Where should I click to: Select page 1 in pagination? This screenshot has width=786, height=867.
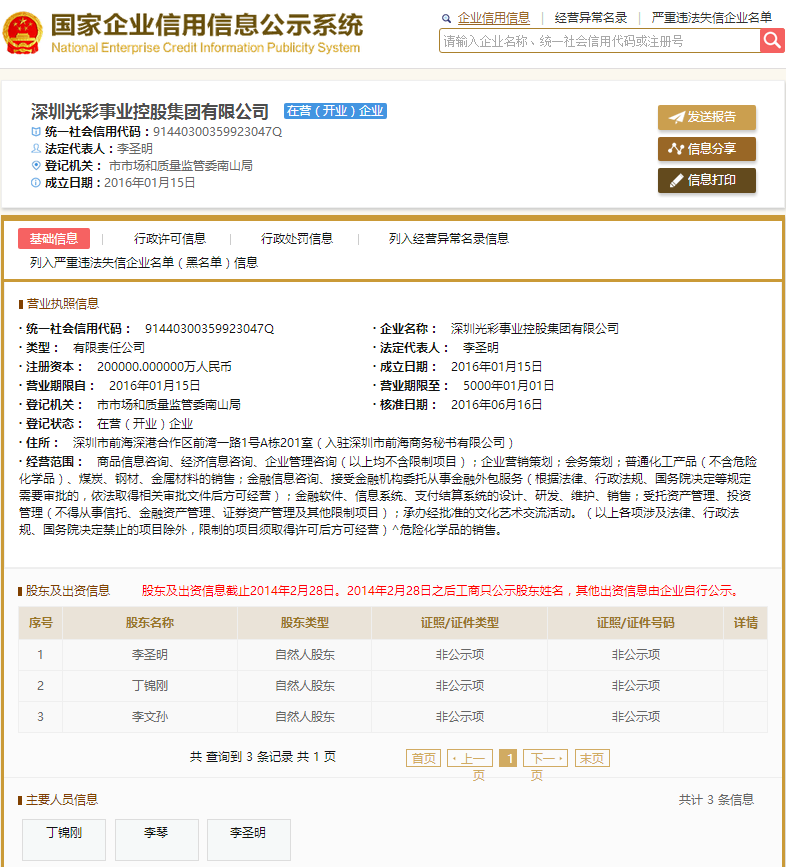pos(508,758)
